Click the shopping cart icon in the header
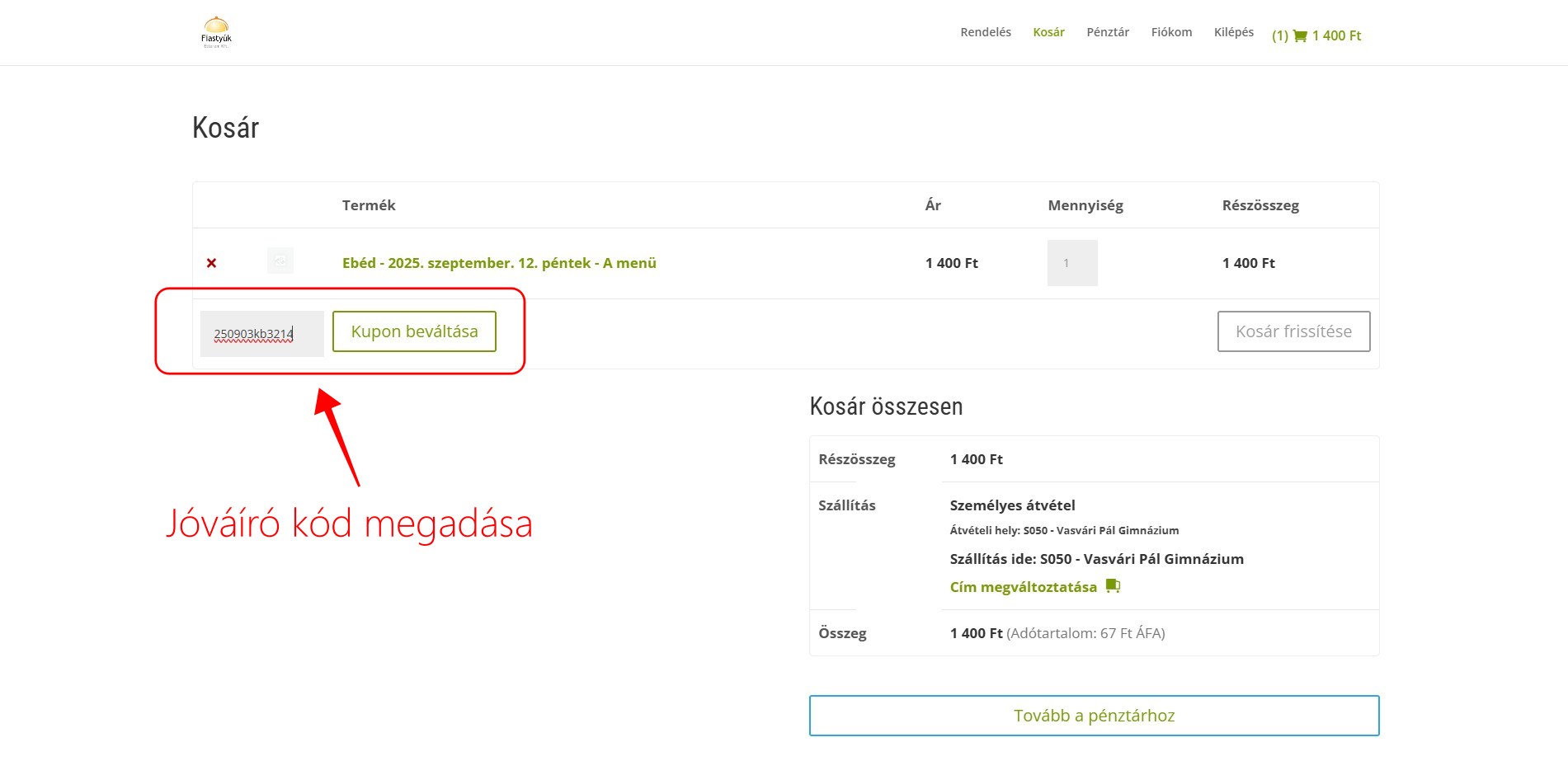 (x=1300, y=36)
